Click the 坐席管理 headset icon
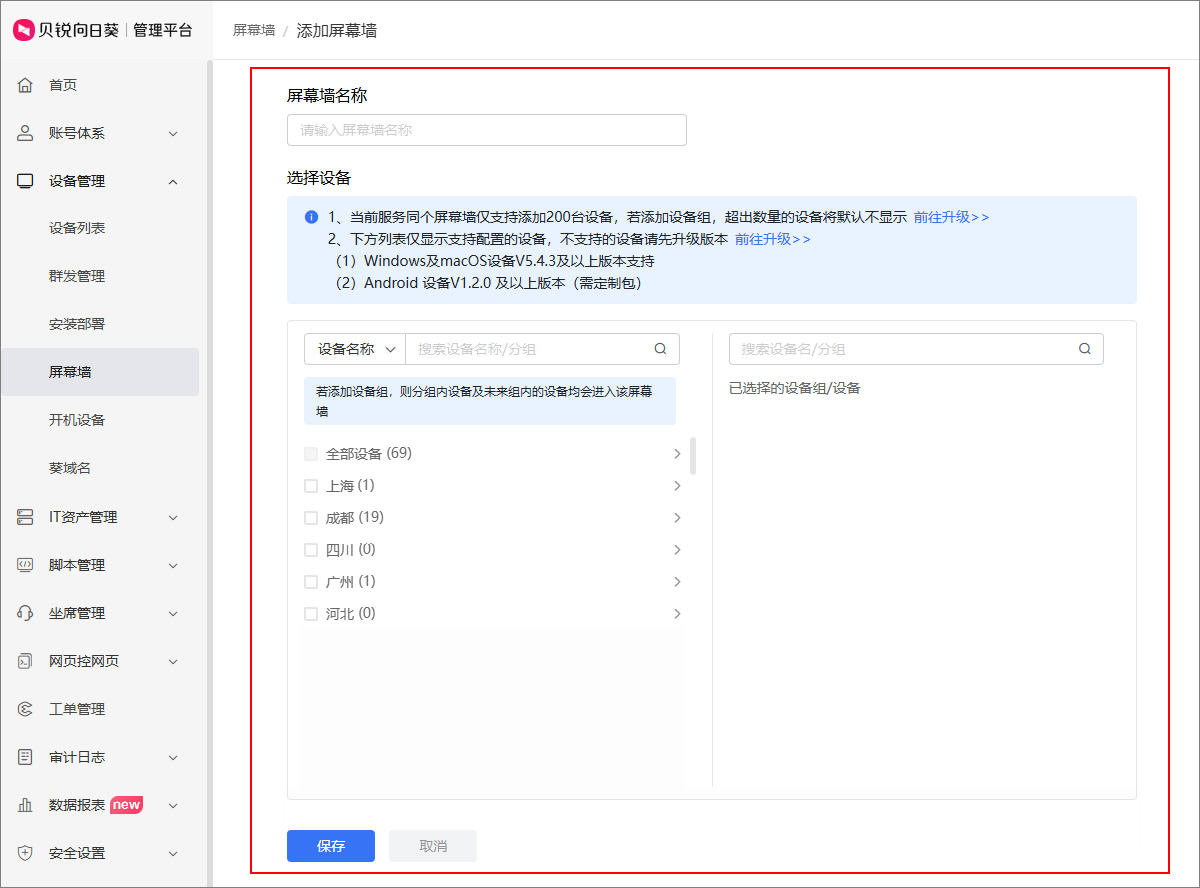 click(x=24, y=613)
